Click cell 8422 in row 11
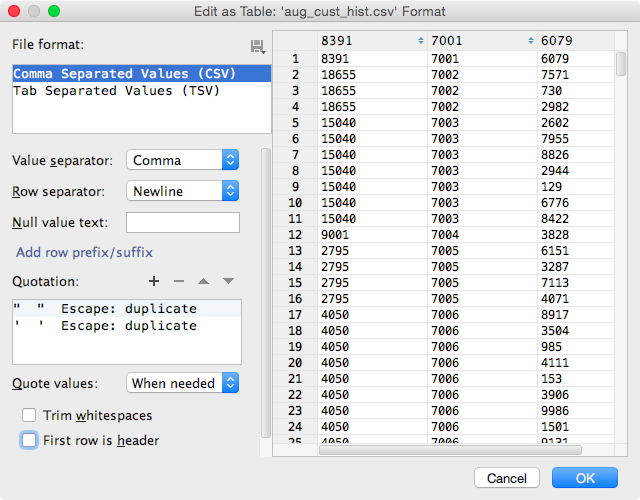The height and width of the screenshot is (500, 640). 576,219
